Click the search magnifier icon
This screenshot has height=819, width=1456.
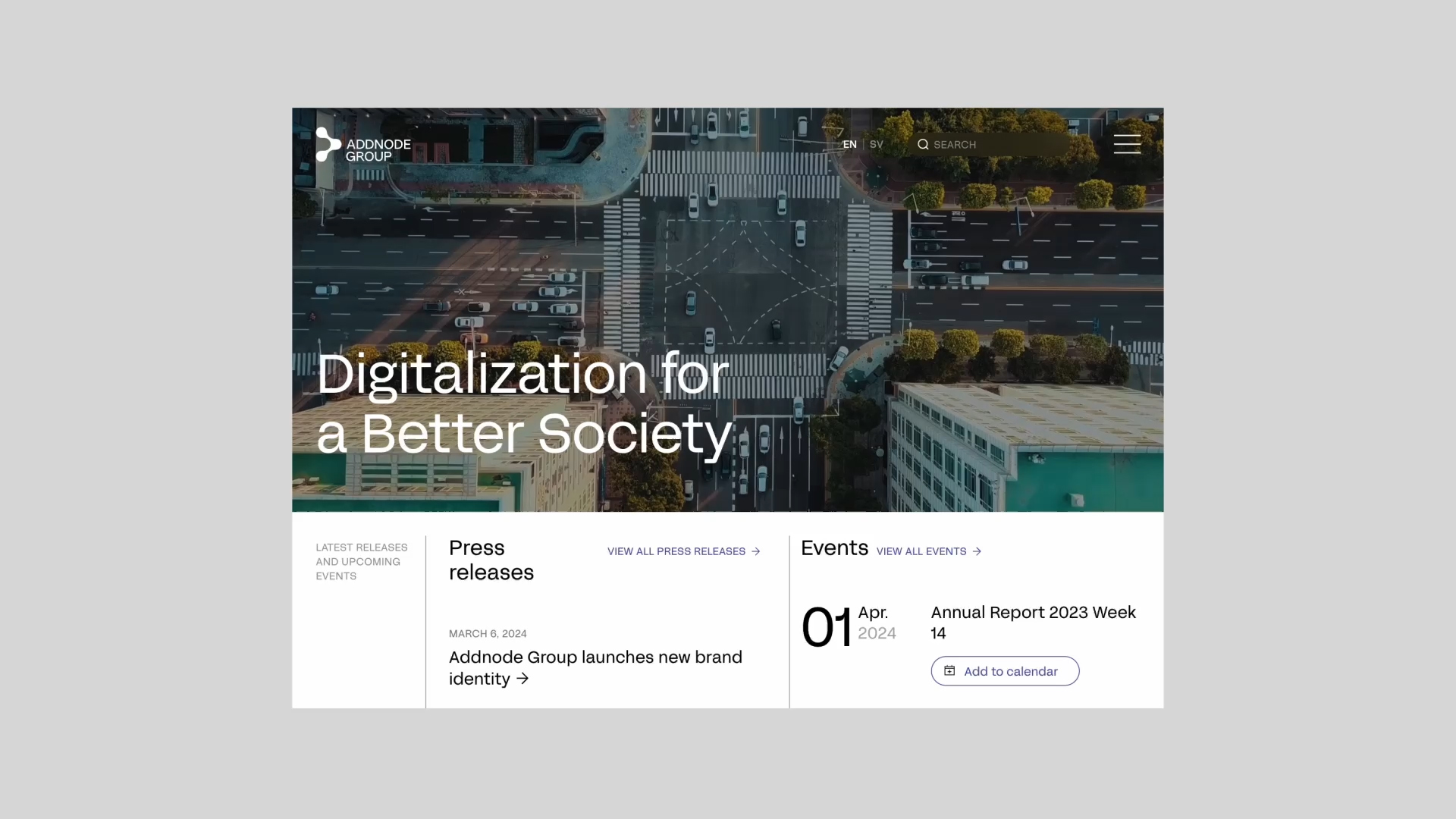[923, 144]
